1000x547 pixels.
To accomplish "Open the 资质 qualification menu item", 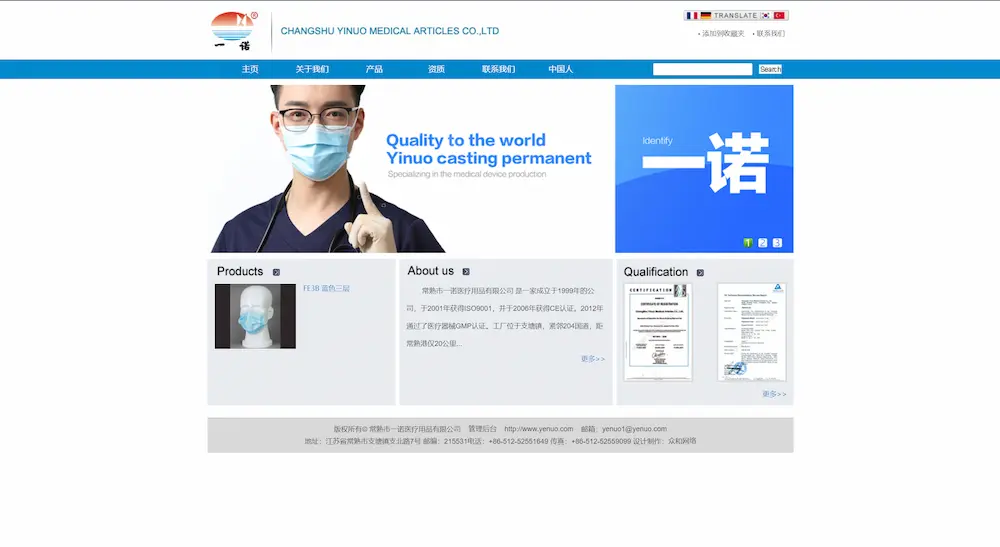I will (x=436, y=69).
